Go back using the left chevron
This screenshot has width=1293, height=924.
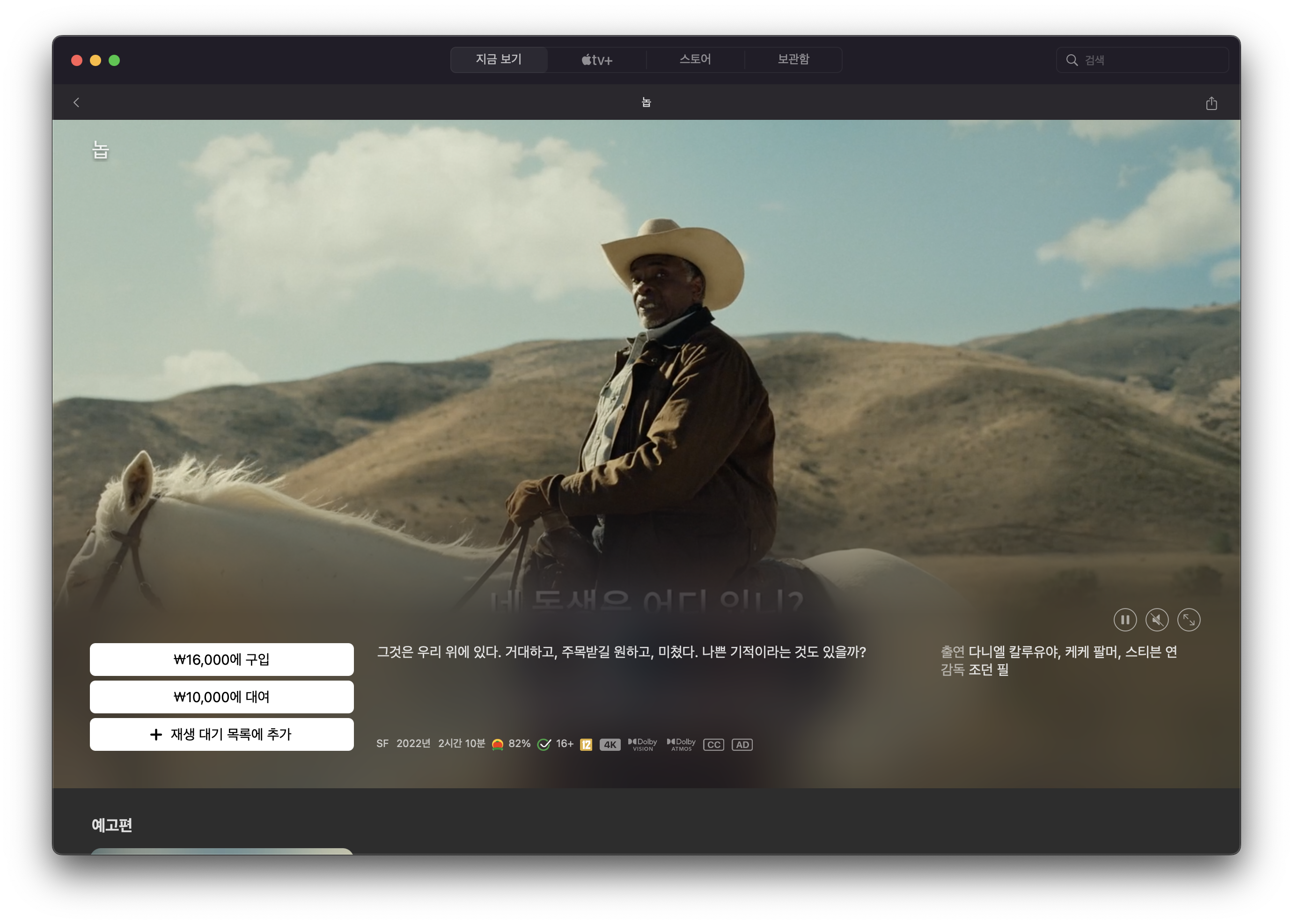pos(76,103)
